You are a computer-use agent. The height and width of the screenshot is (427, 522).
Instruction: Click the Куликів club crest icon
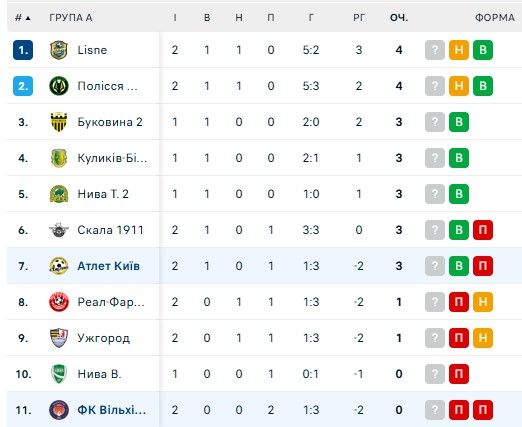(x=59, y=158)
